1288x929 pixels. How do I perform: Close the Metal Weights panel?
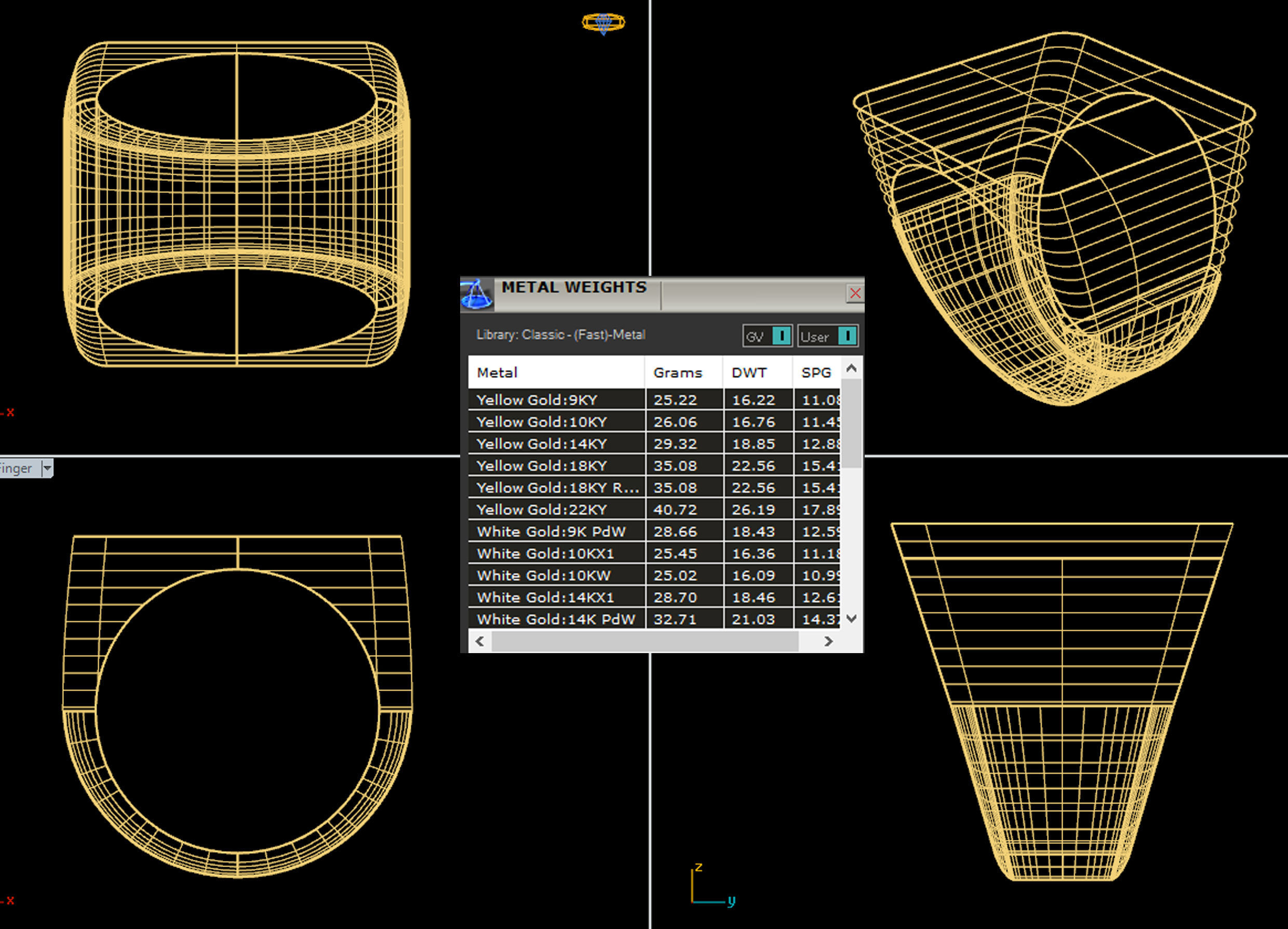tap(855, 293)
